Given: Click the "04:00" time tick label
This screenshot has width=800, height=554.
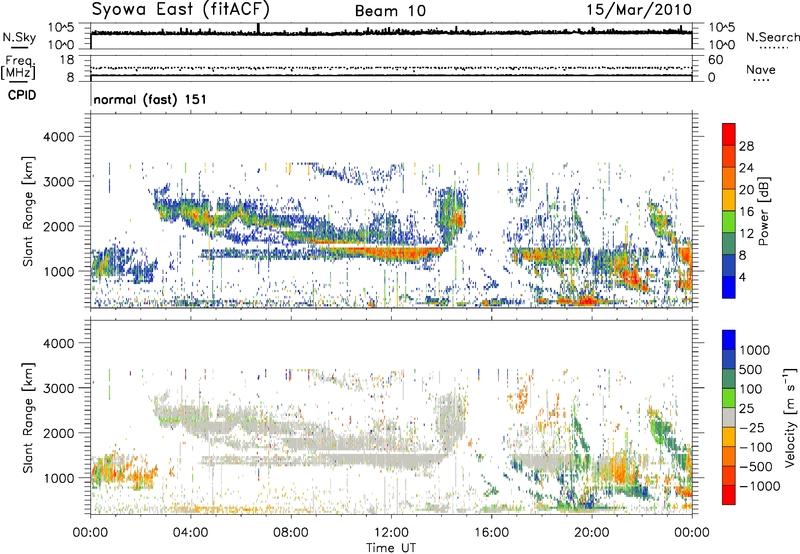Looking at the screenshot, I should tap(190, 533).
